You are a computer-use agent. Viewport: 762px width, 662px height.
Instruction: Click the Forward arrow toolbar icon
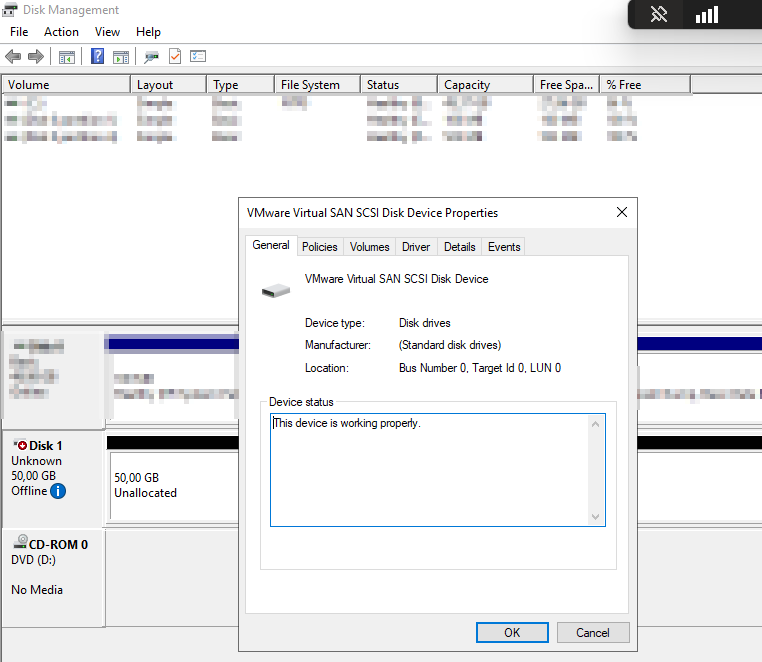(x=36, y=56)
